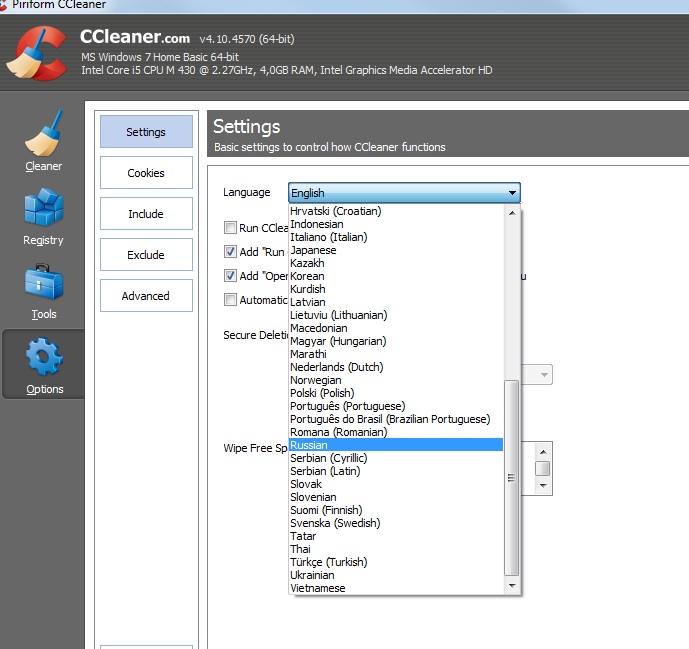Enable the Automatic updates checkbox
This screenshot has width=689, height=649.
click(x=231, y=300)
